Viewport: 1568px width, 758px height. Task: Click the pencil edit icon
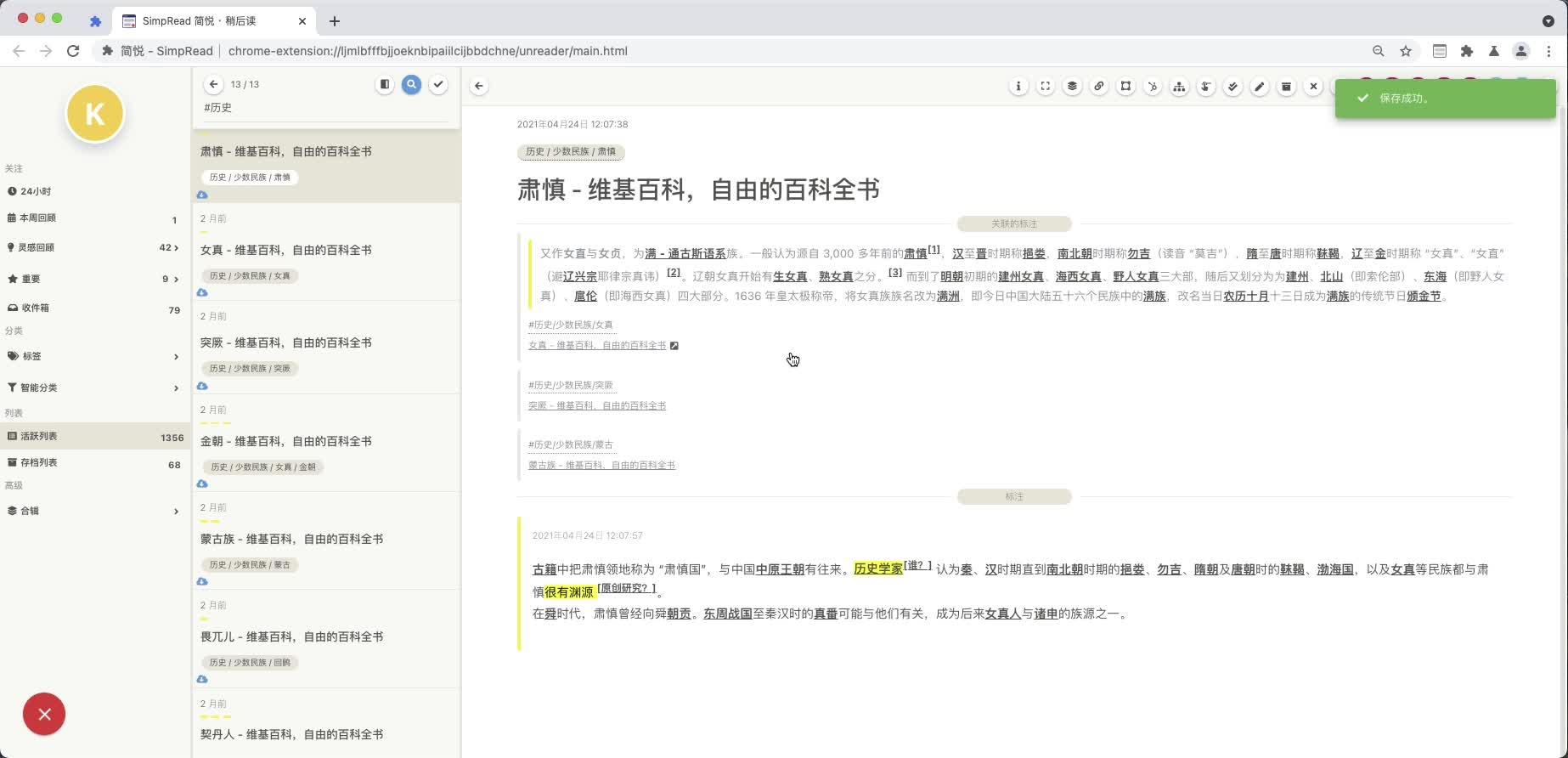pos(1260,86)
